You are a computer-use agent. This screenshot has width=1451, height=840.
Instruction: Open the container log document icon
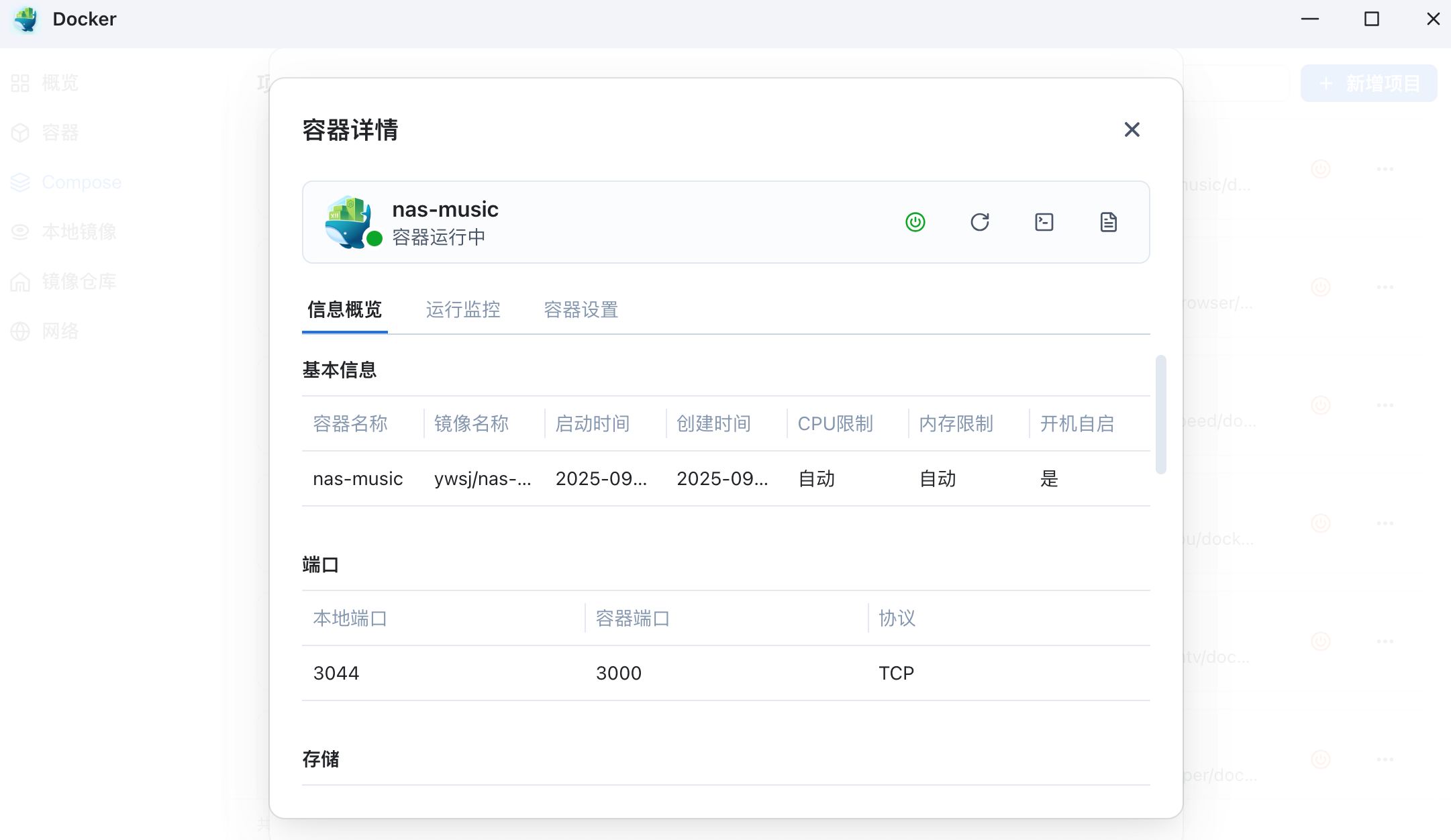tap(1108, 222)
